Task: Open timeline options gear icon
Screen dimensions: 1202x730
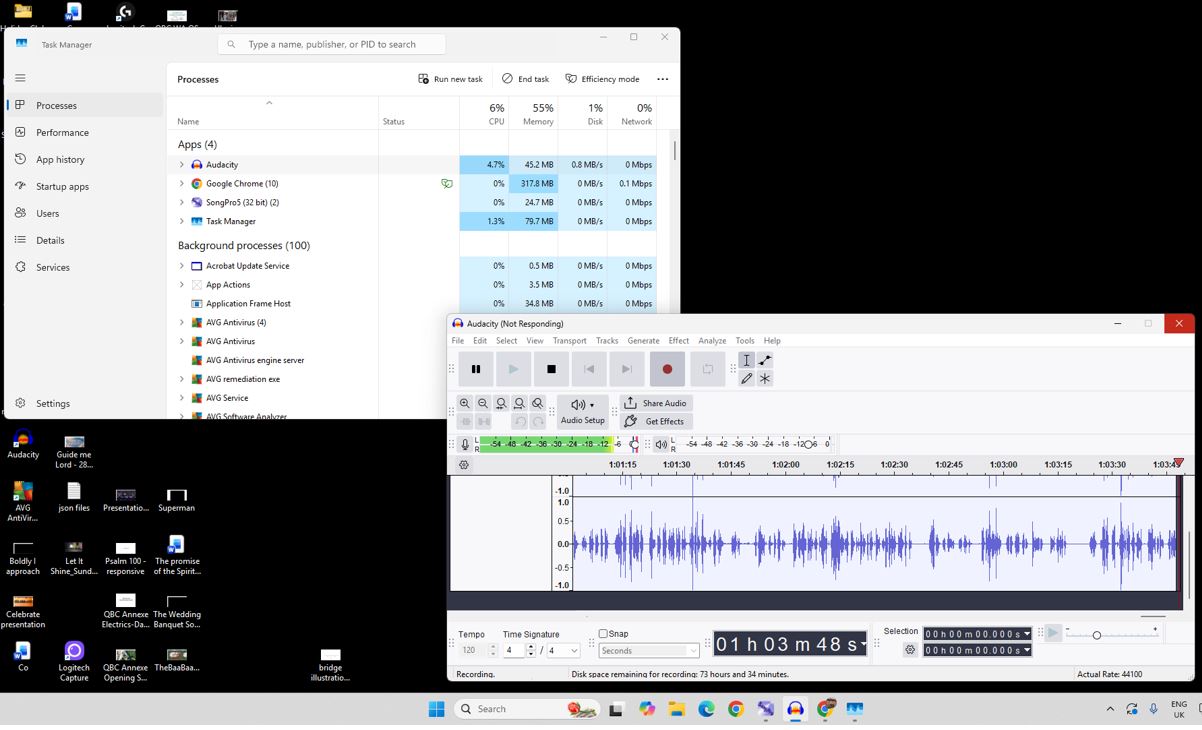Action: (464, 465)
